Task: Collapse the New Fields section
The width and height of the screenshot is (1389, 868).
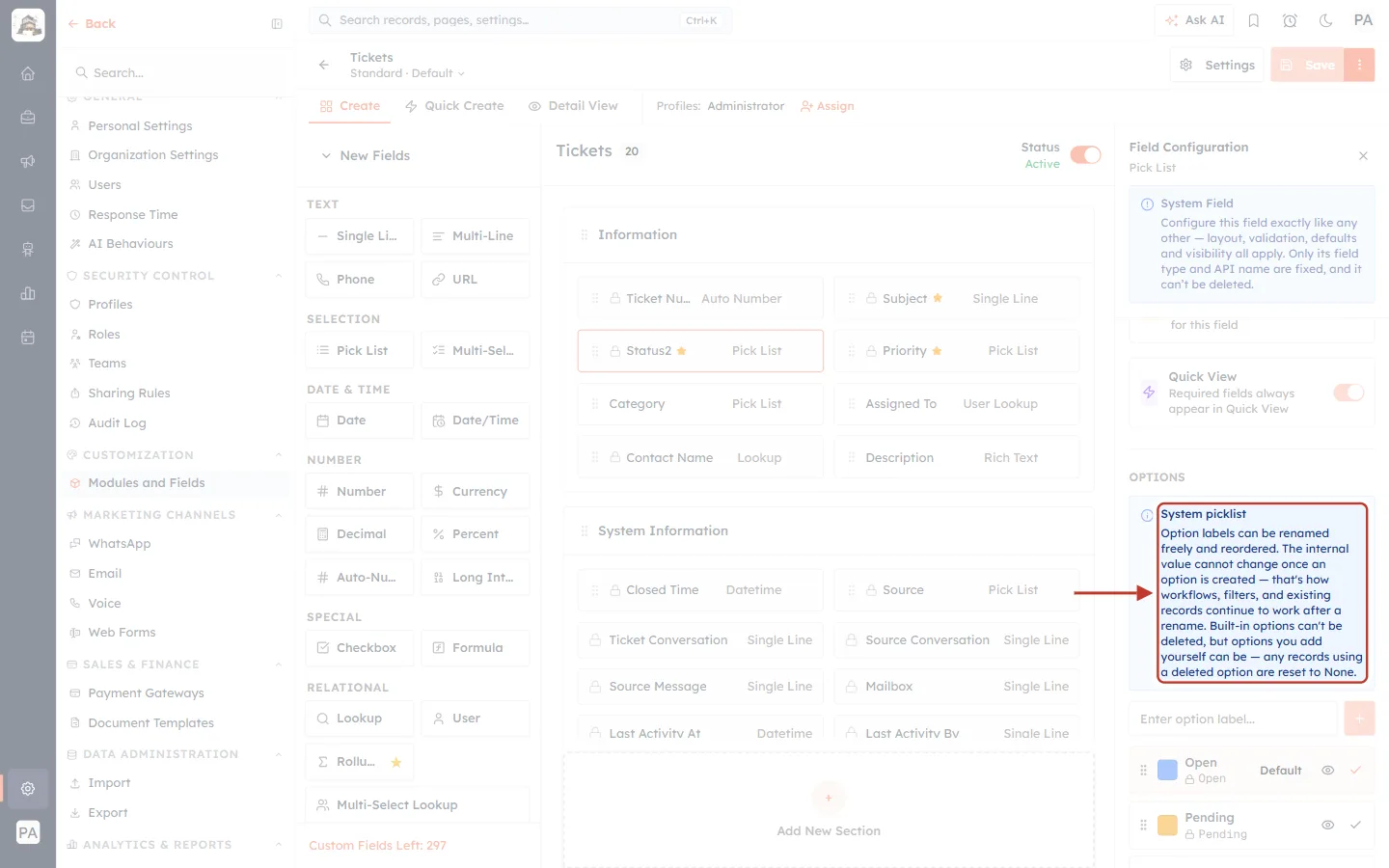Action: pos(326,155)
